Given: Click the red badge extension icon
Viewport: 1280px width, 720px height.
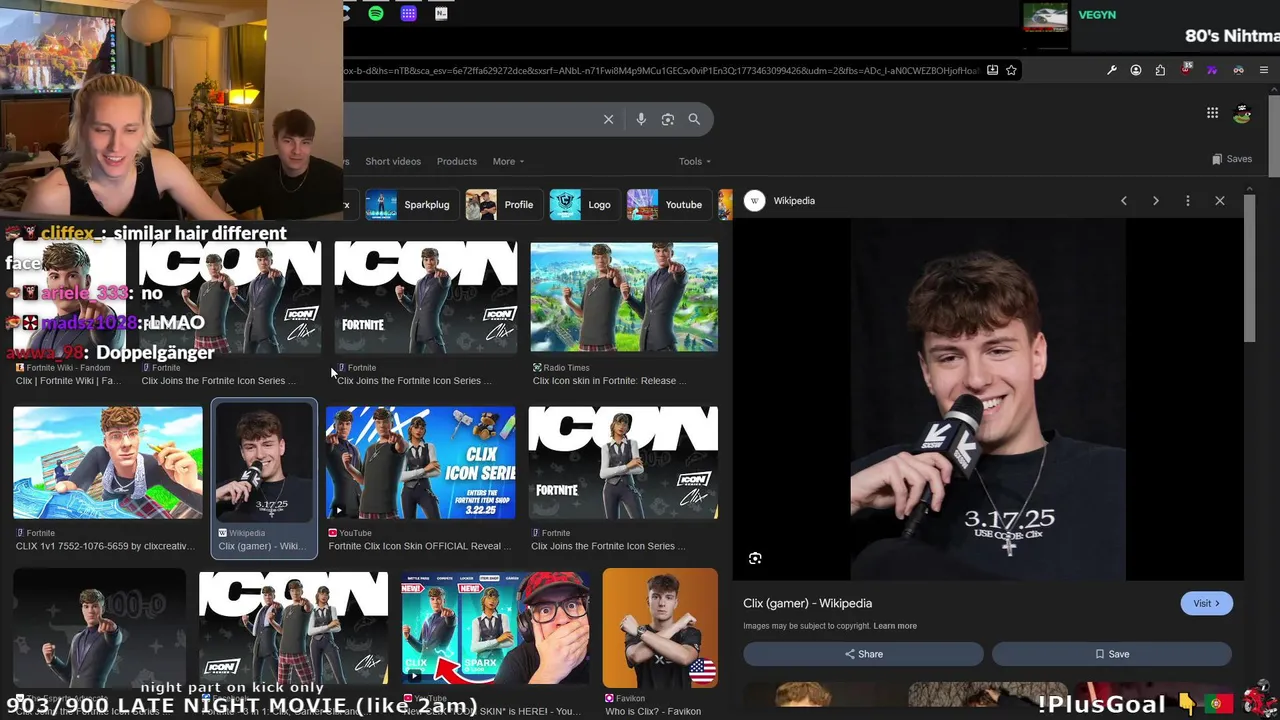Looking at the screenshot, I should pos(1186,69).
